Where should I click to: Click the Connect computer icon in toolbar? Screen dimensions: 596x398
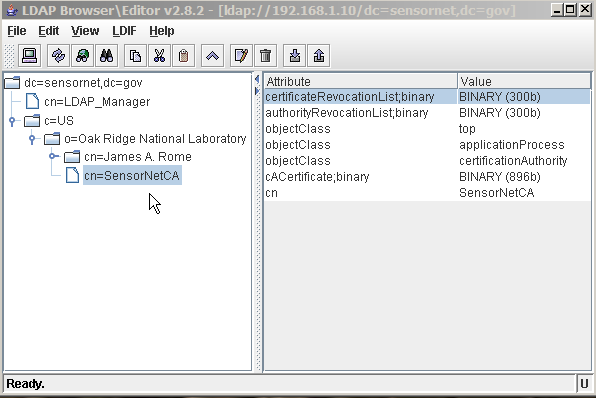tap(29, 56)
